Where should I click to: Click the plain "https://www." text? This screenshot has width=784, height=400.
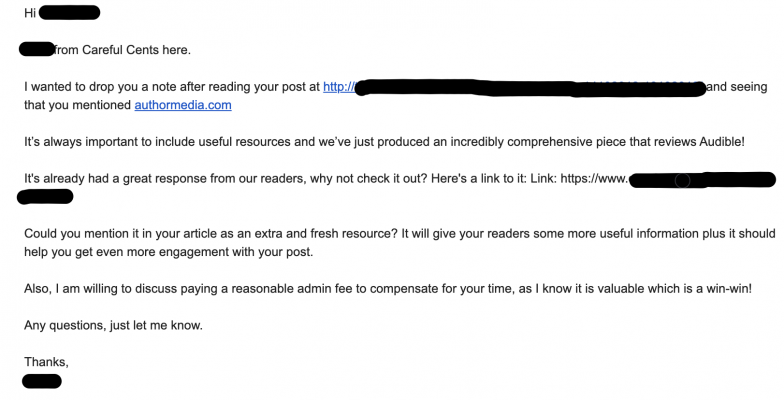point(594,178)
